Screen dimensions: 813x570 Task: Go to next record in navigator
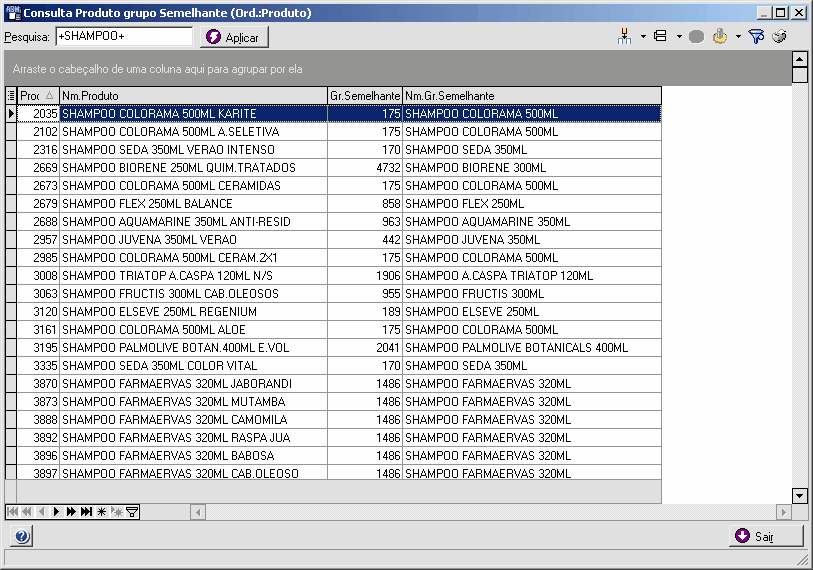[56, 512]
